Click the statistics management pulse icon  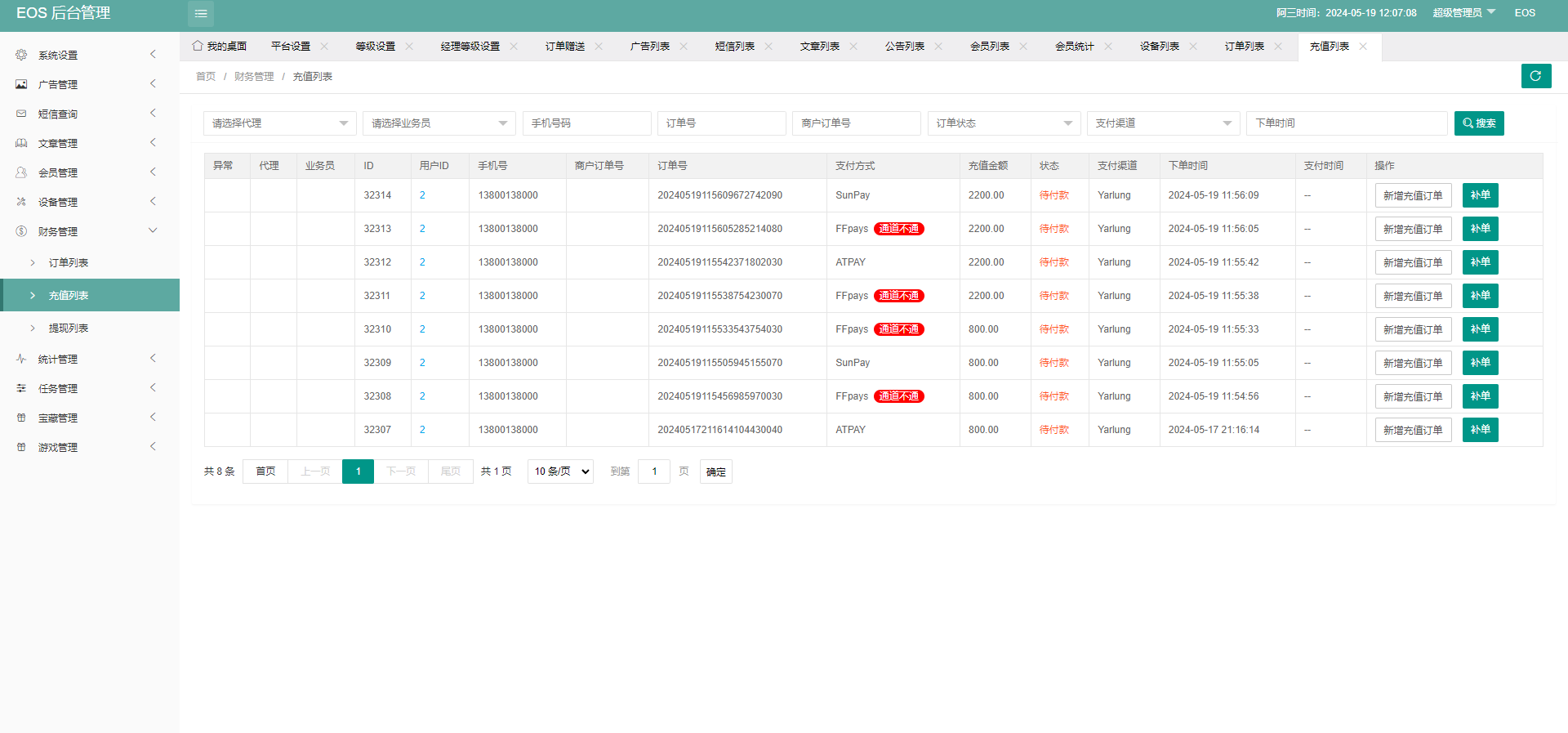tap(21, 359)
